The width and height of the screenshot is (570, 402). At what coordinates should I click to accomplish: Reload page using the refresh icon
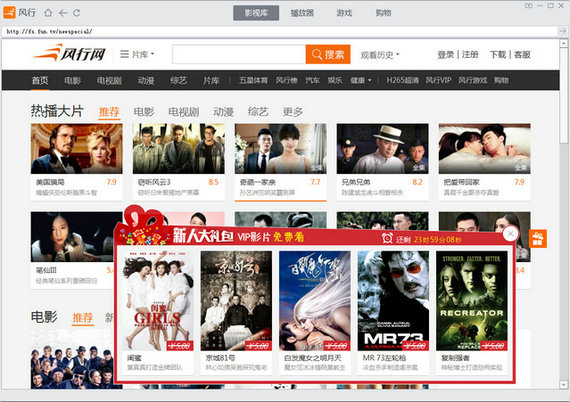76,13
